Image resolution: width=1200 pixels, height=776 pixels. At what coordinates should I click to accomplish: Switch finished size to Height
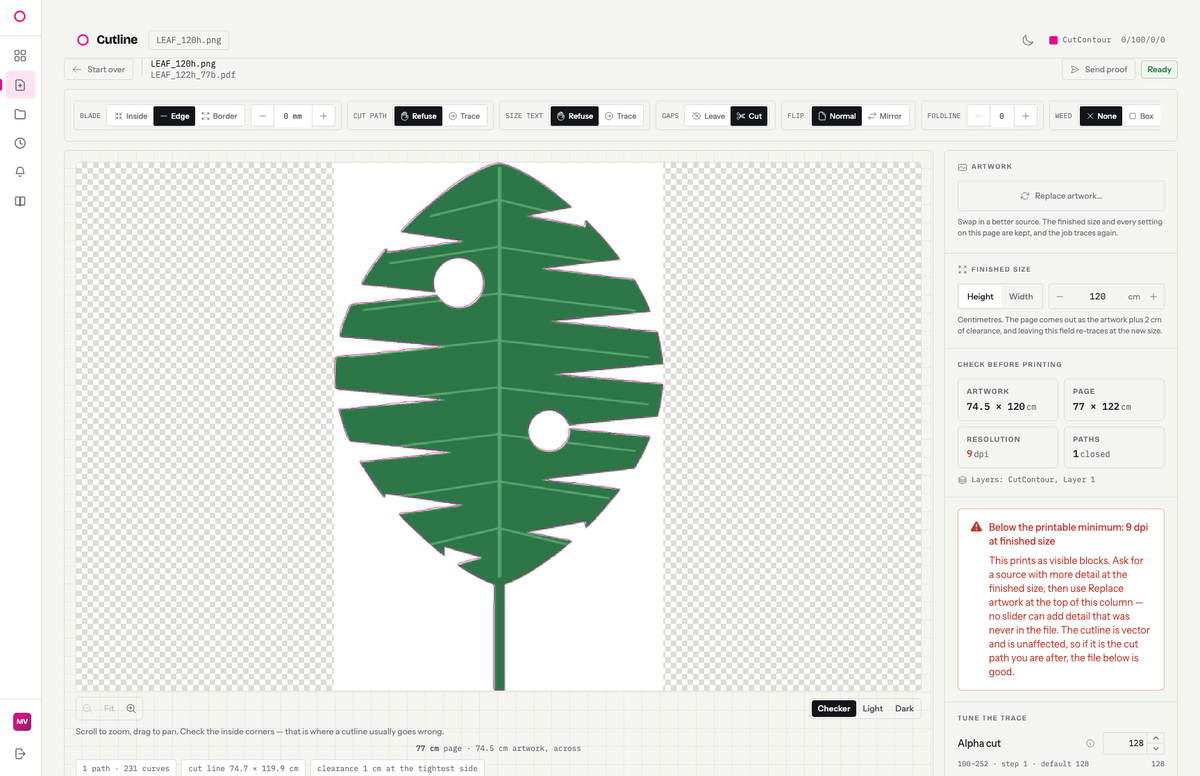point(980,296)
